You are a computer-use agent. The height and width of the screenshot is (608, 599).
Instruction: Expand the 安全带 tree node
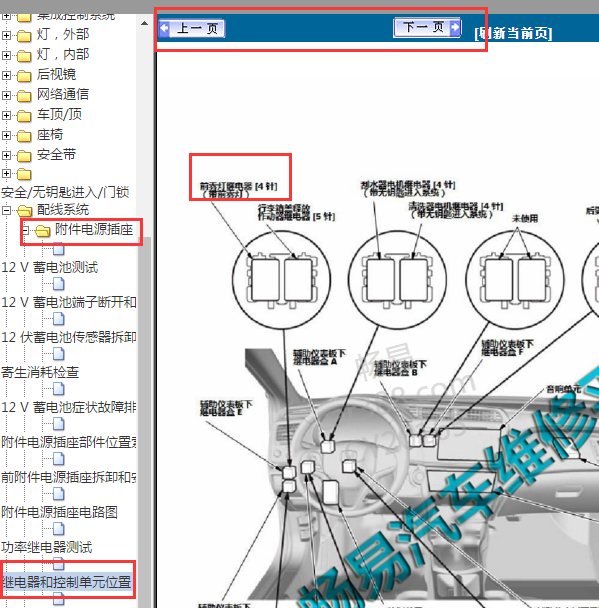click(6, 155)
